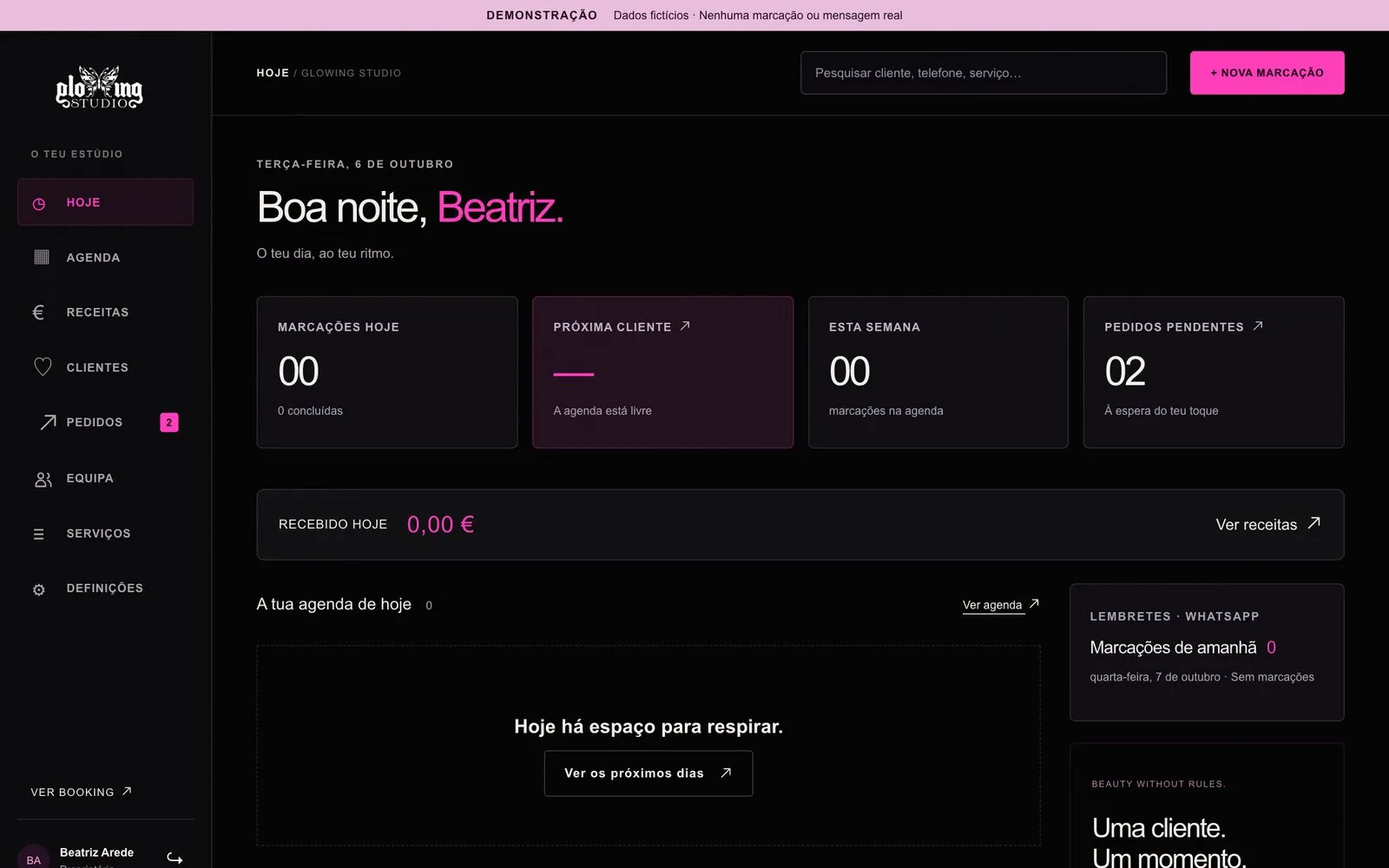Open the Serviços page

[x=105, y=533]
